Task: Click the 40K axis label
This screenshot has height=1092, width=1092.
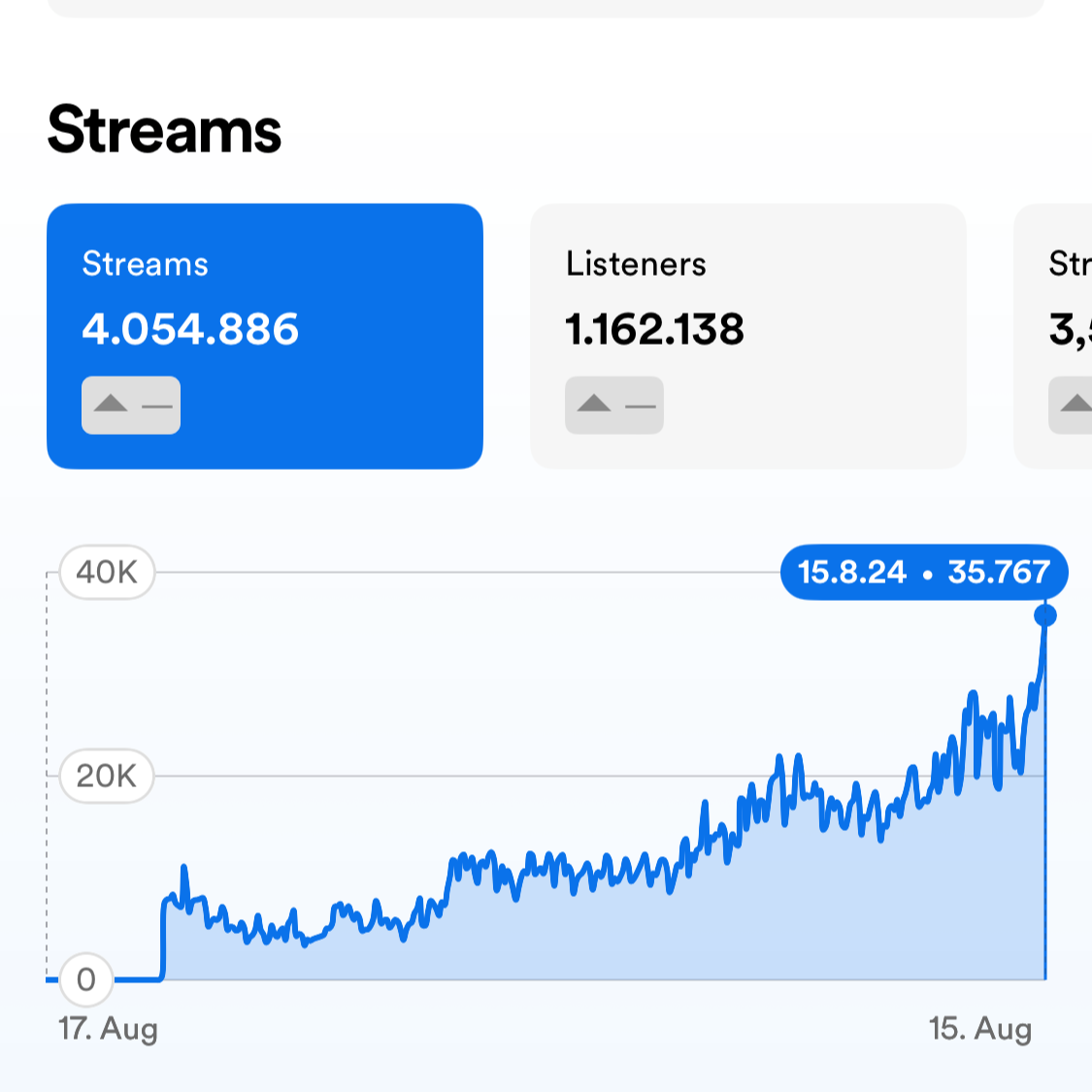Action: point(107,573)
